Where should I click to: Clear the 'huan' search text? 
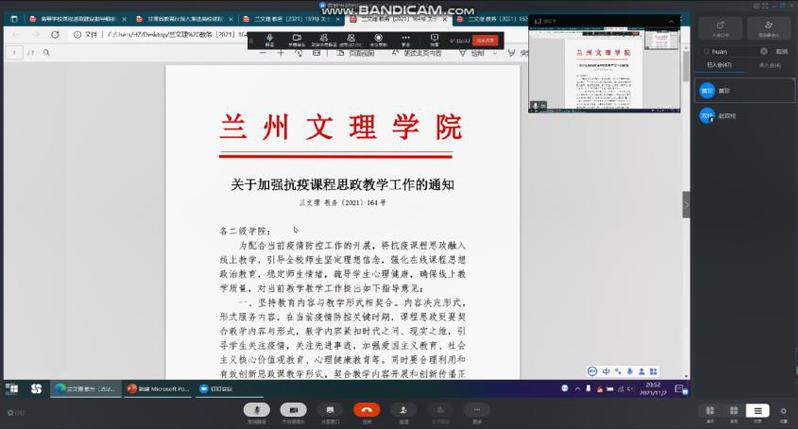[764, 51]
